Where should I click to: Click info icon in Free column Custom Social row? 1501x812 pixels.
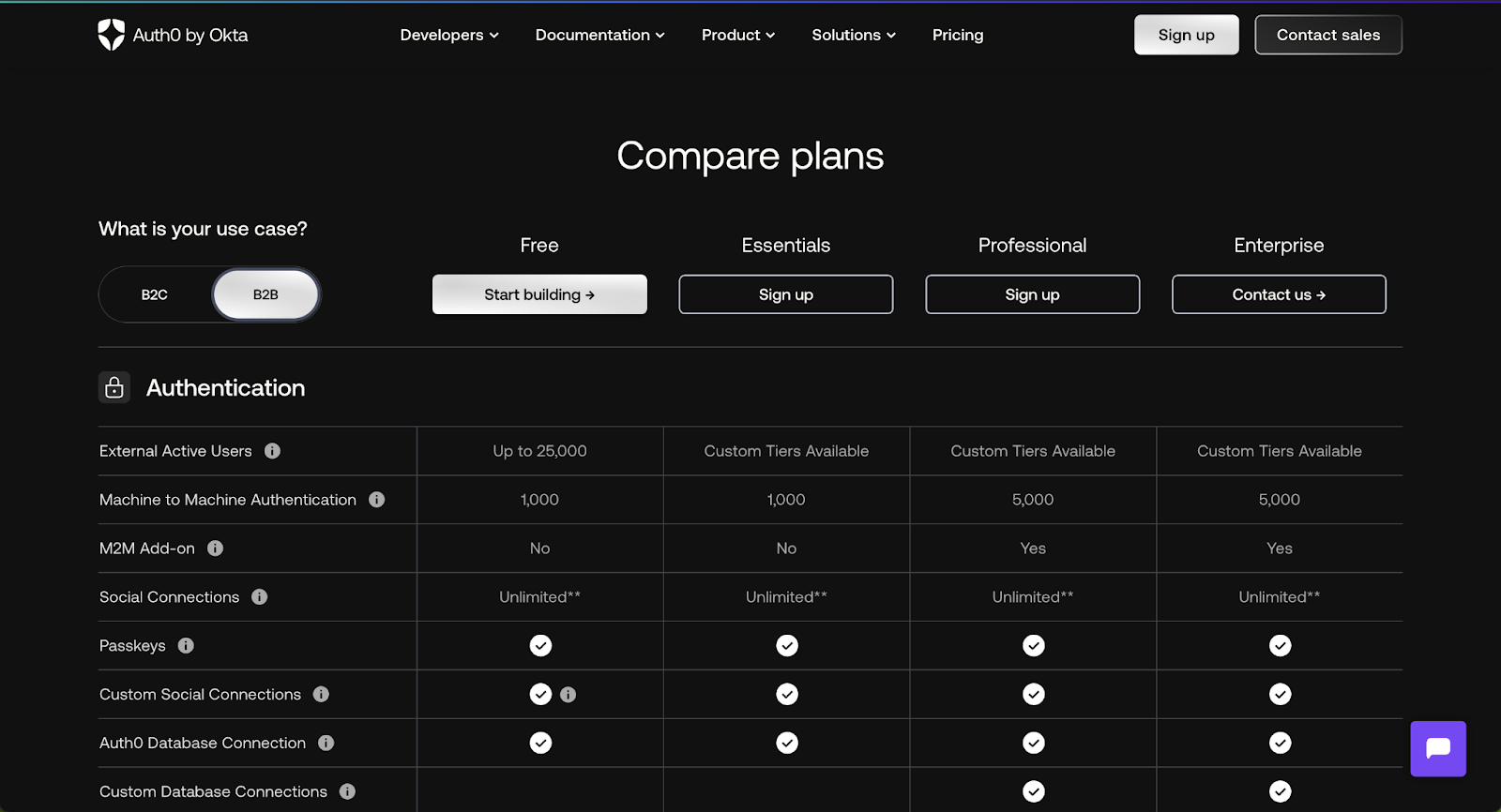coord(569,695)
